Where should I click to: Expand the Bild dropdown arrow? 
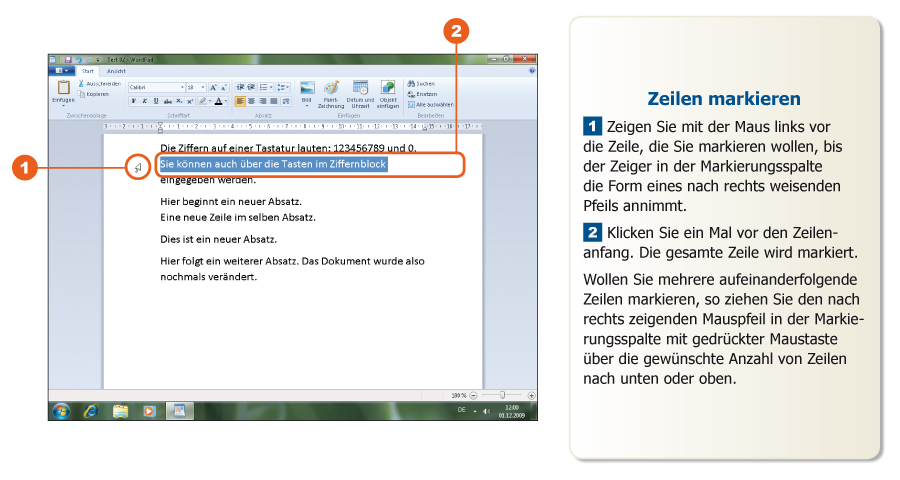point(308,105)
